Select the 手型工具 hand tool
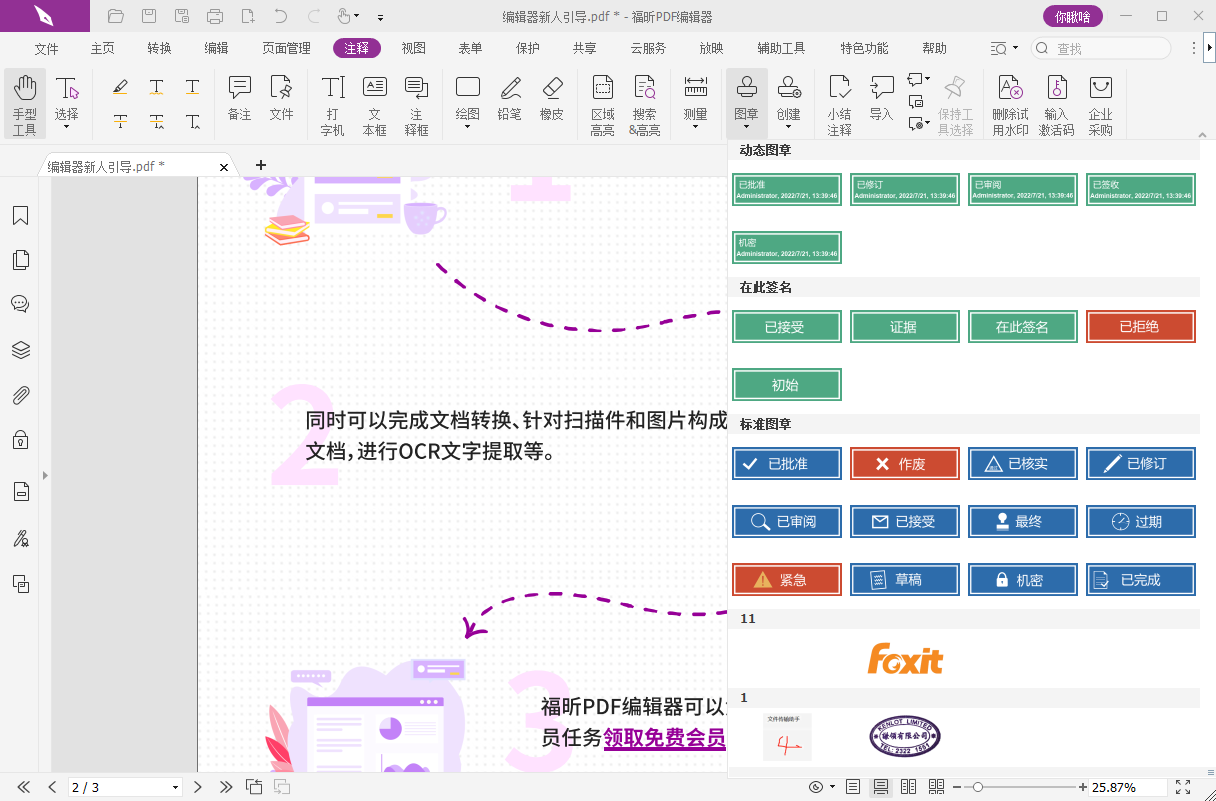 tap(25, 104)
